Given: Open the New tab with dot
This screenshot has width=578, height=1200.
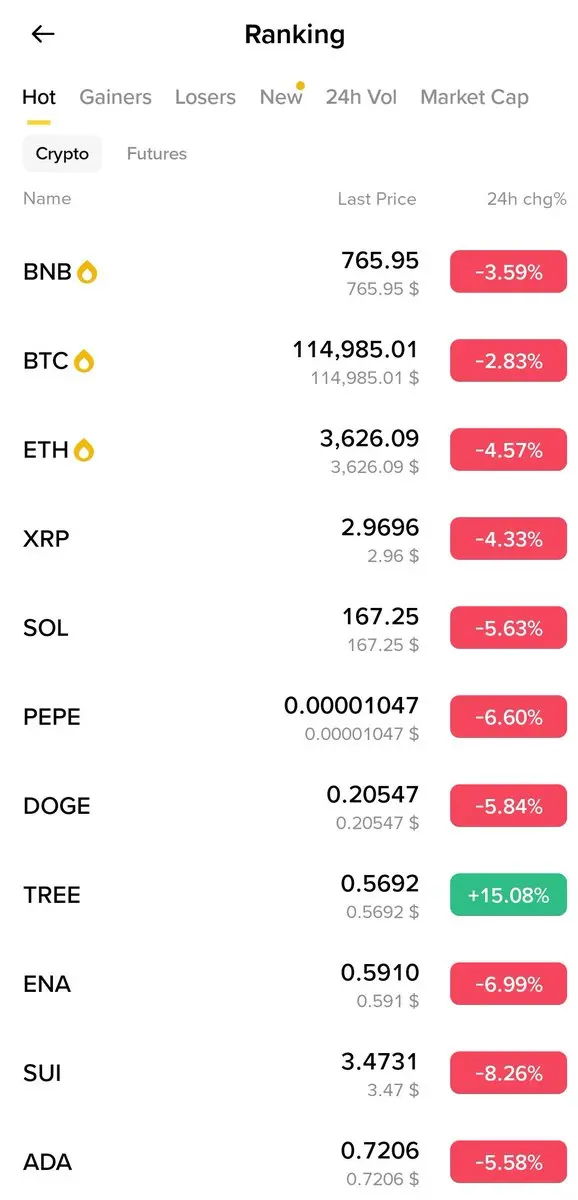Looking at the screenshot, I should (x=281, y=97).
